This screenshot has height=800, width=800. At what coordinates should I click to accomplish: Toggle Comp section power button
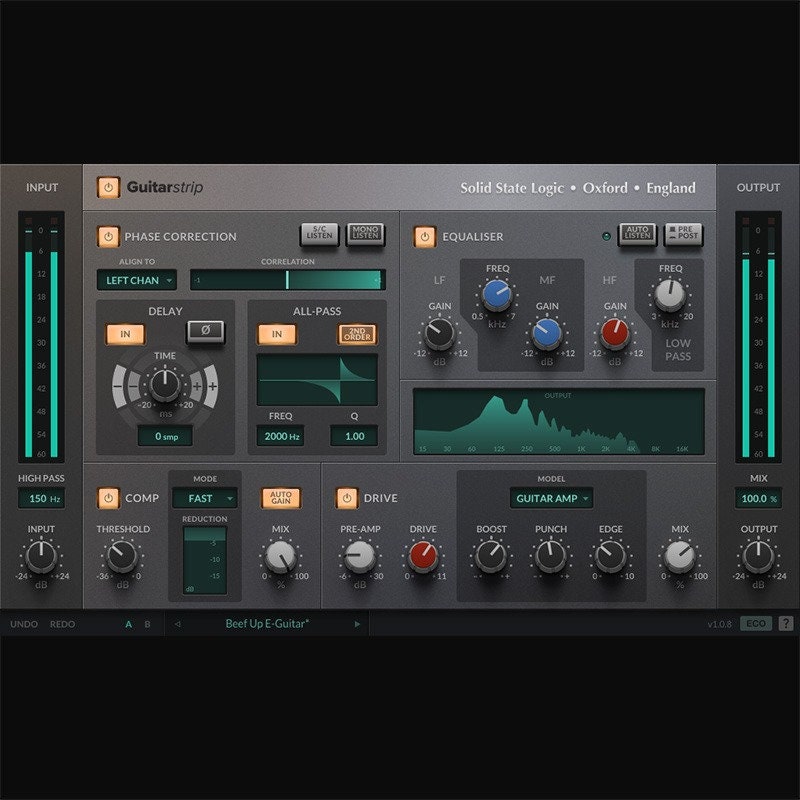click(108, 498)
